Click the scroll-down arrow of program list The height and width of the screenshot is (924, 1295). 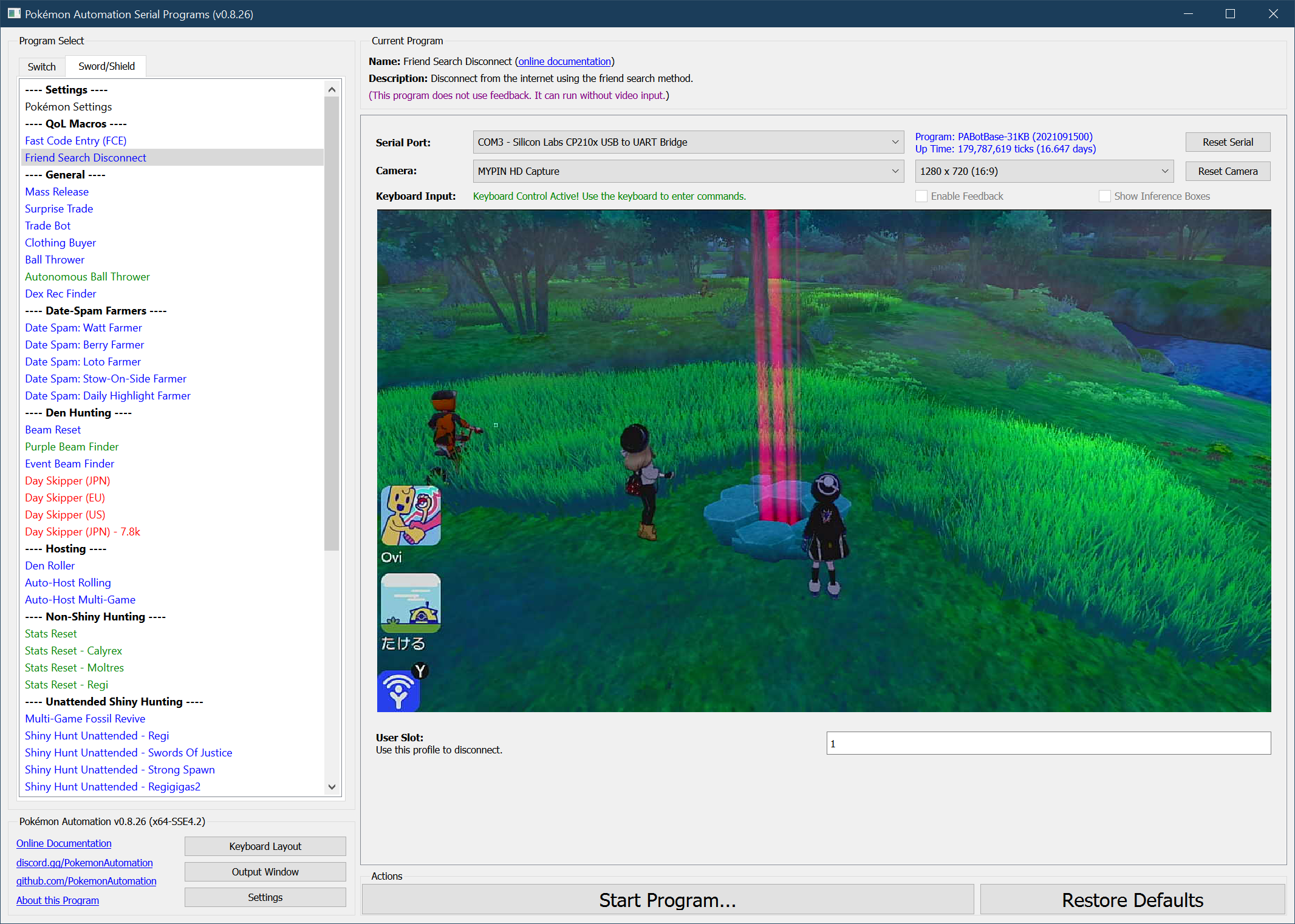tap(332, 787)
